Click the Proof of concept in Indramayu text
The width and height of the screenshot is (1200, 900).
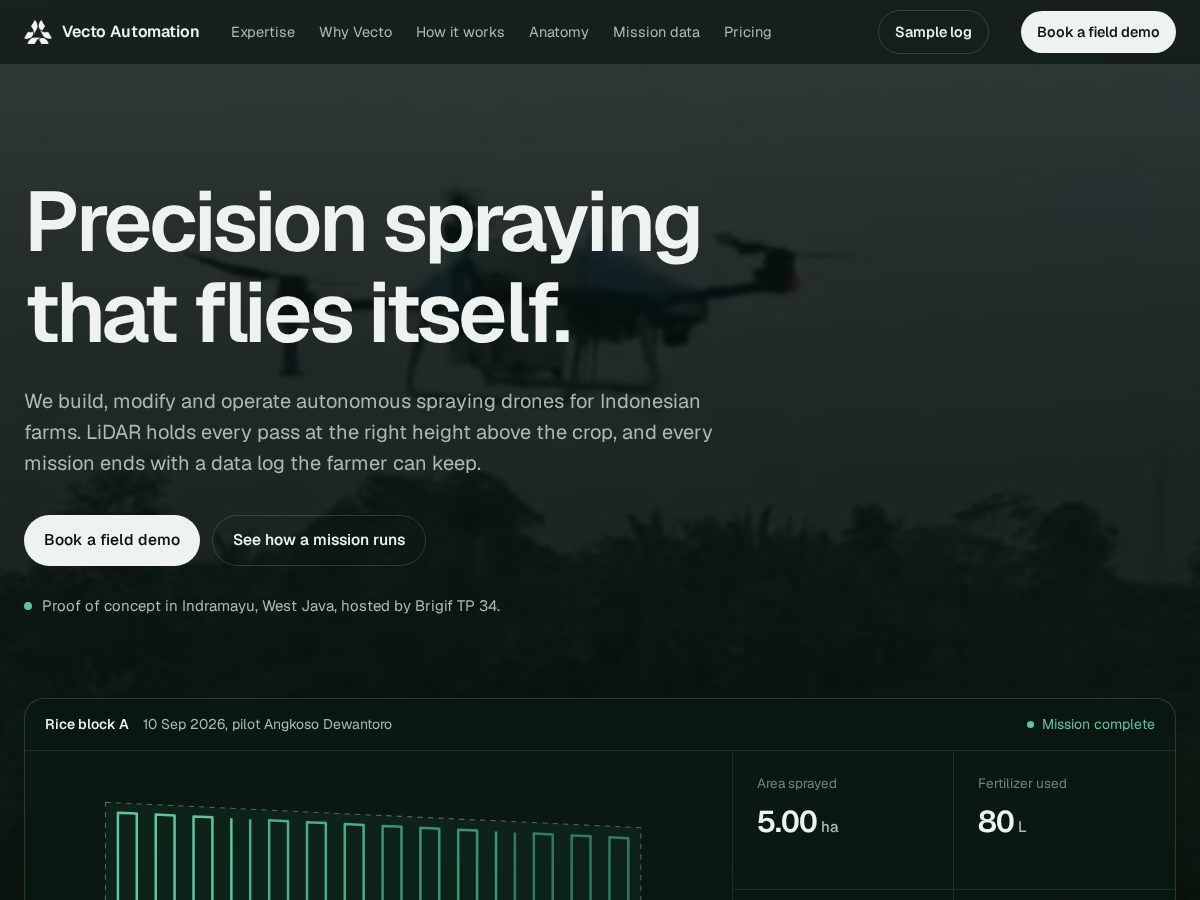(271, 606)
